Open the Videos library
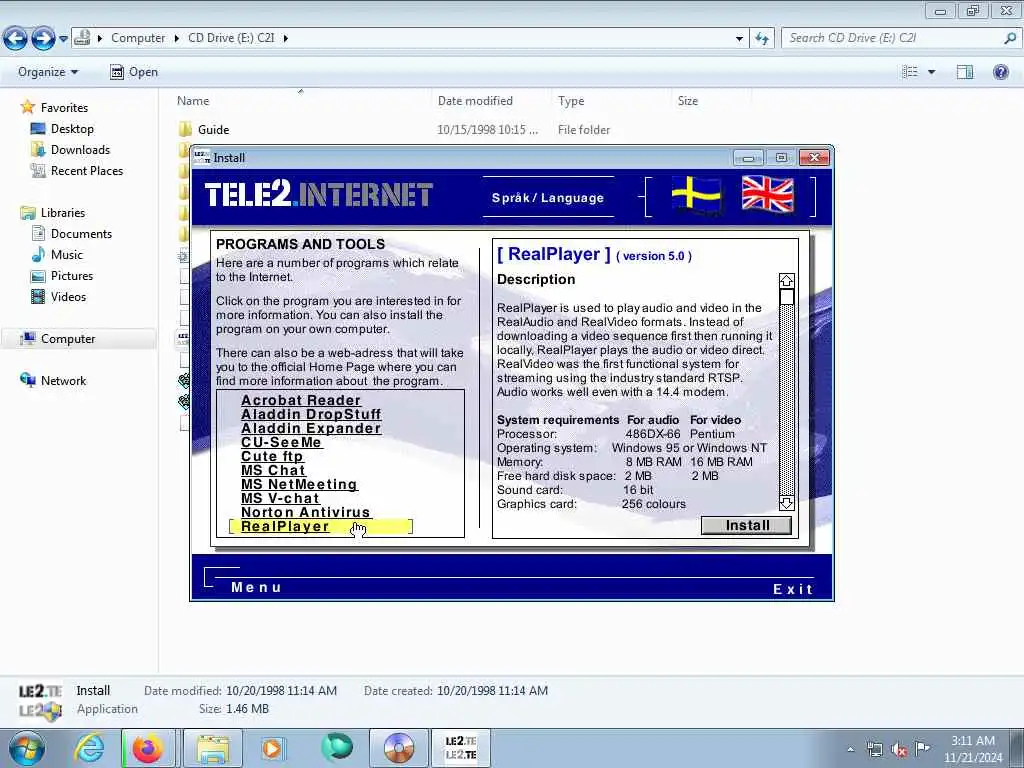The height and width of the screenshot is (768, 1024). [x=68, y=296]
